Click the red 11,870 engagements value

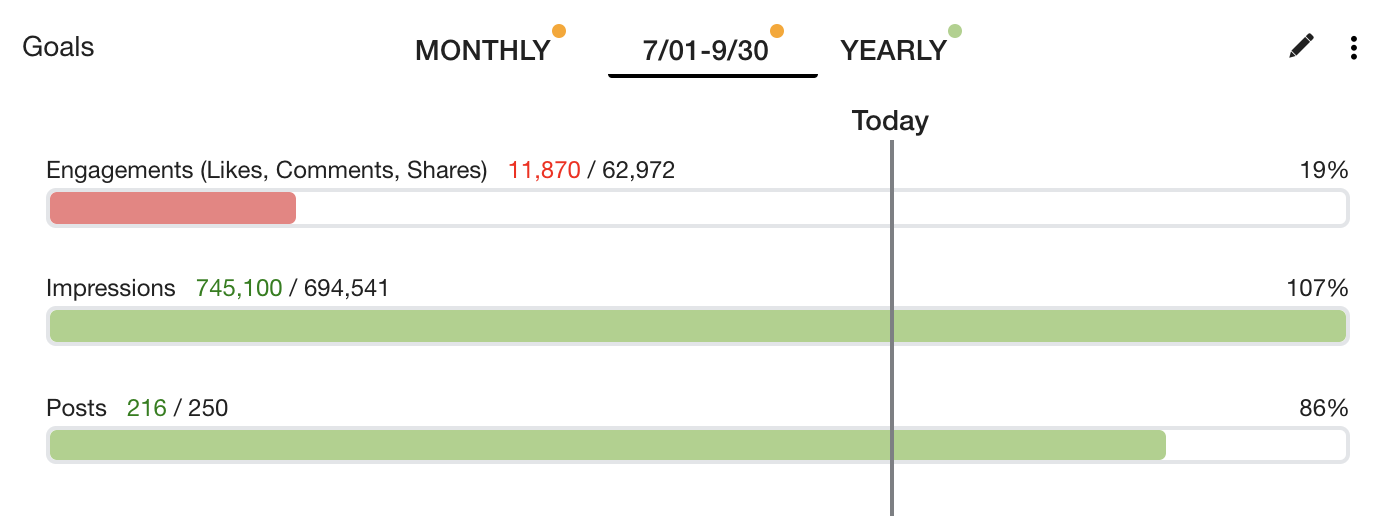(x=544, y=170)
